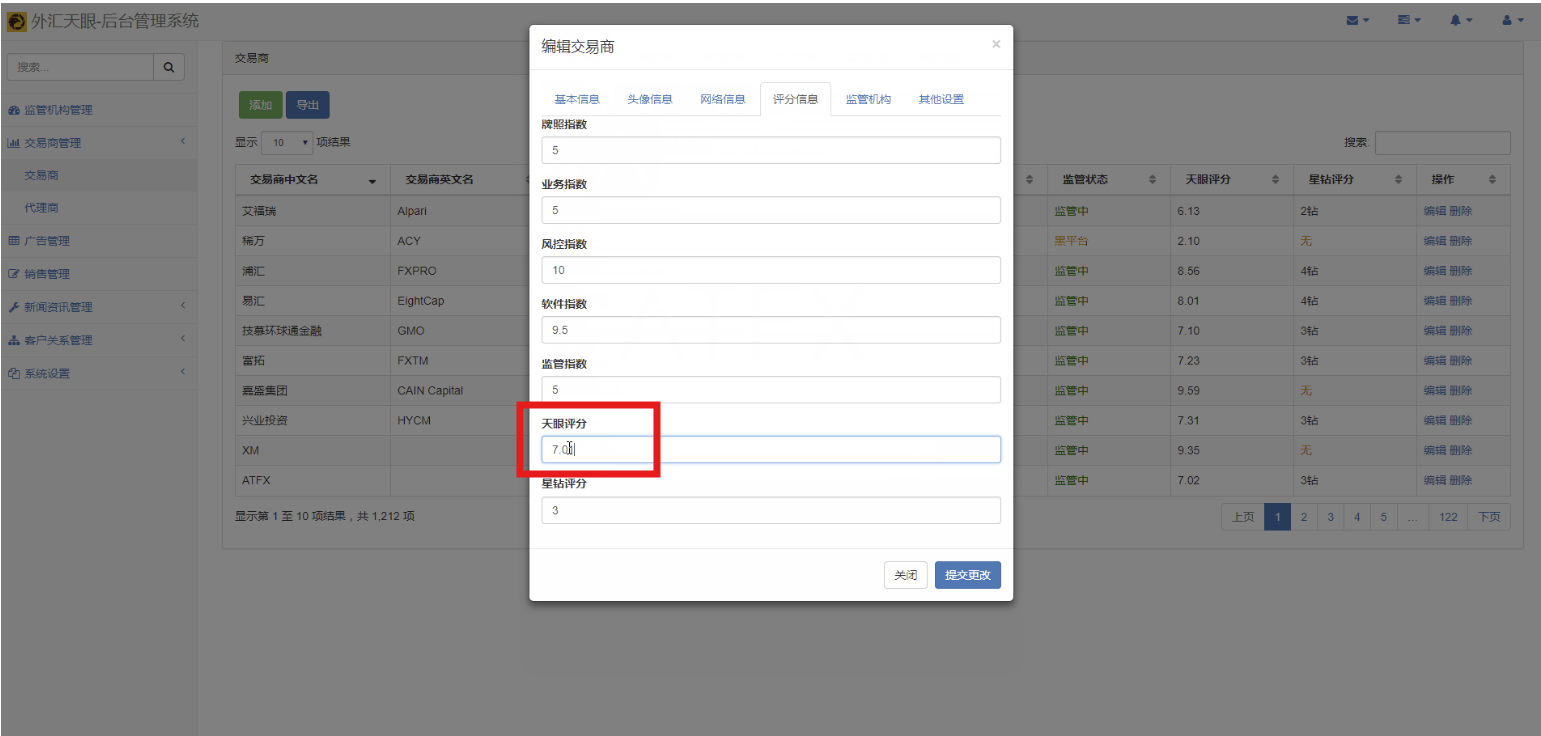Click the bell notifications icon
The width and height of the screenshot is (1541, 736).
(x=1459, y=20)
